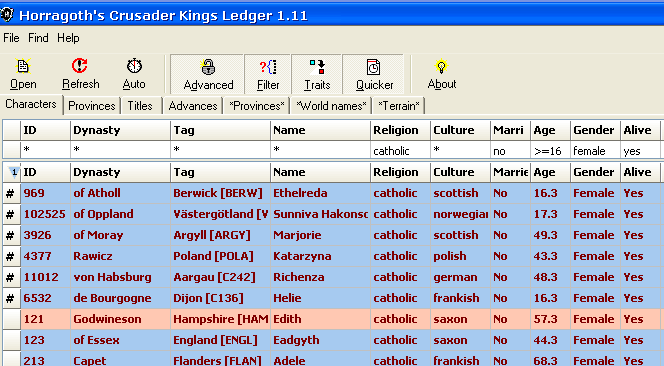Select the England [ENGL] tag cell
Image resolution: width=664 pixels, height=366 pixels.
tap(220, 340)
